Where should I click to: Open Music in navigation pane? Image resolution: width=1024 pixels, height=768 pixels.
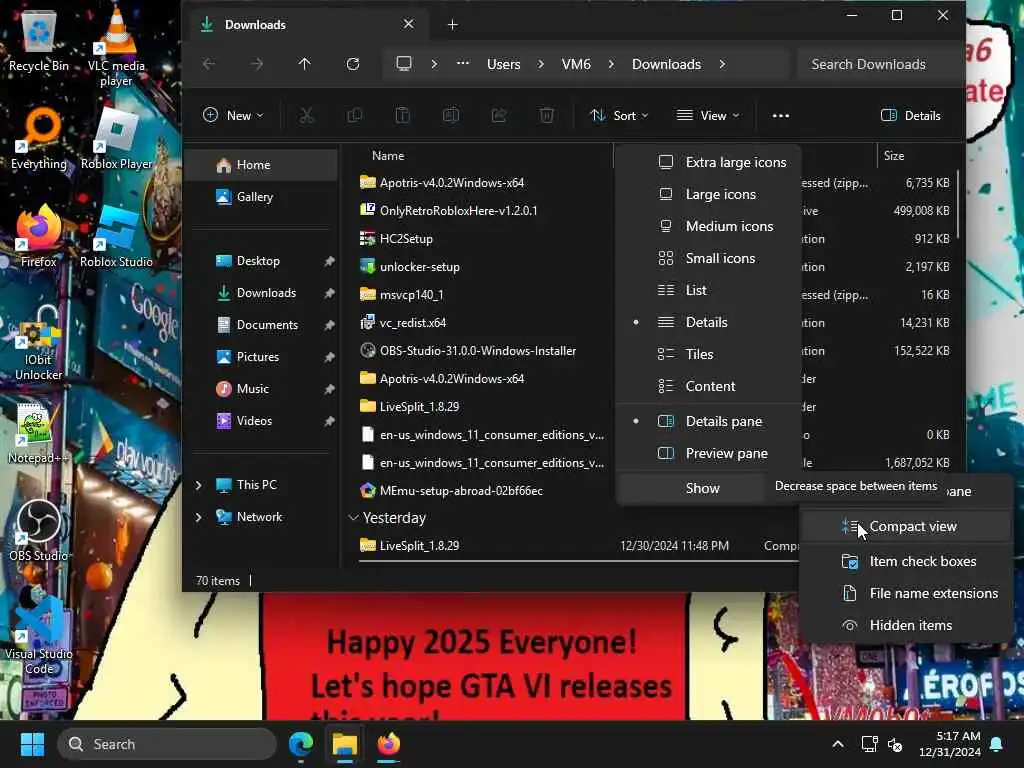pos(263,389)
